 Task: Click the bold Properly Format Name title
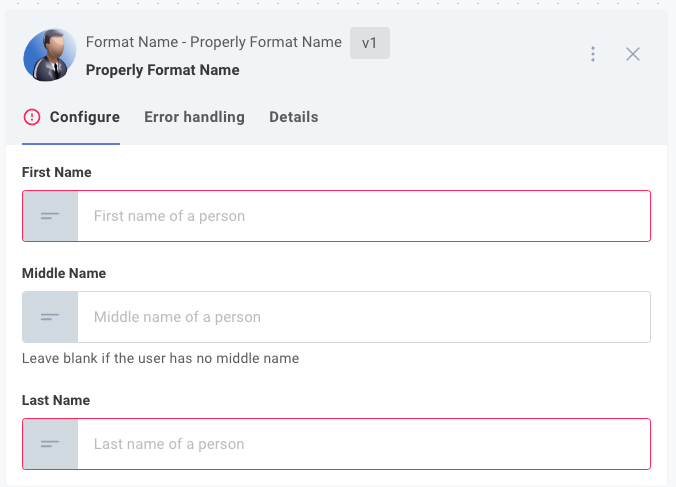(x=163, y=70)
